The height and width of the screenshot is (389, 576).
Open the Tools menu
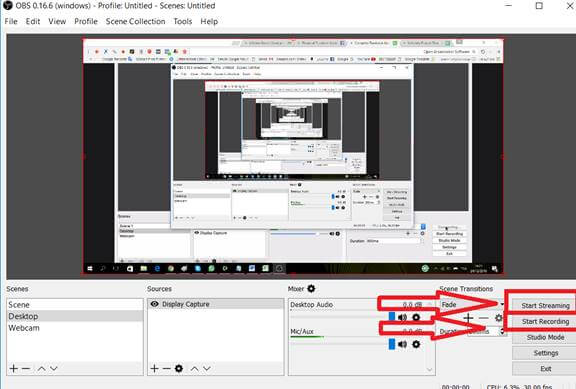183,21
